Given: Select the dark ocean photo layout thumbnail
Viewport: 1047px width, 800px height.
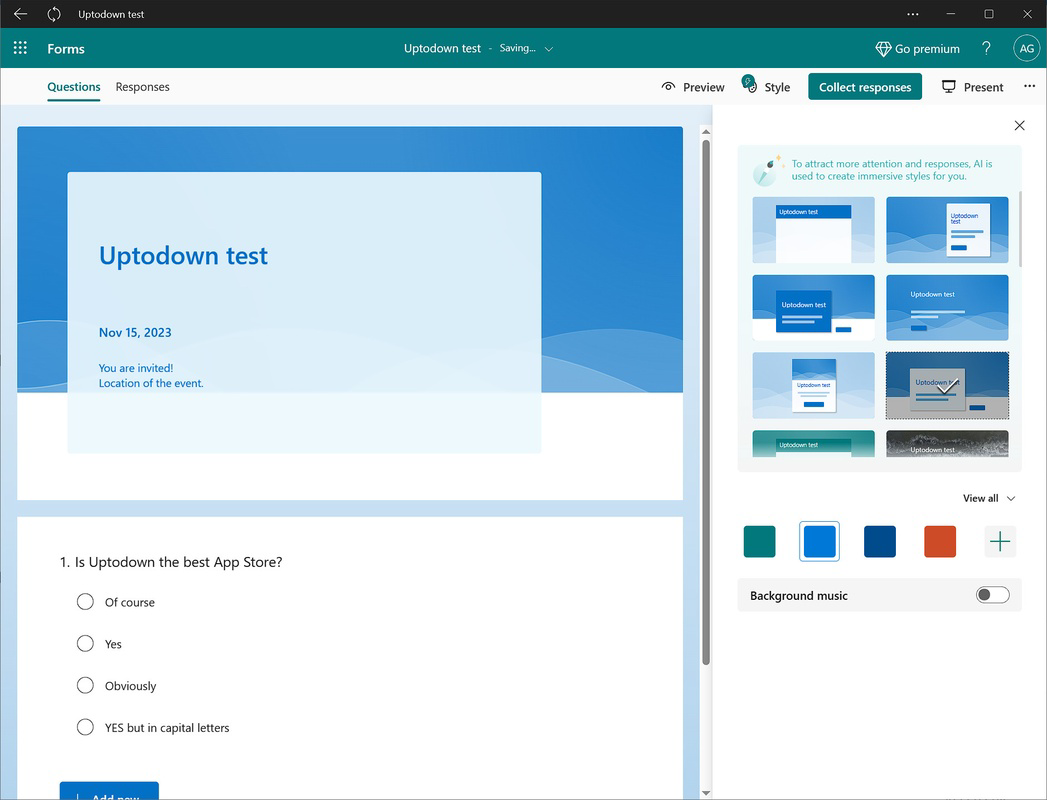Looking at the screenshot, I should pyautogui.click(x=947, y=443).
